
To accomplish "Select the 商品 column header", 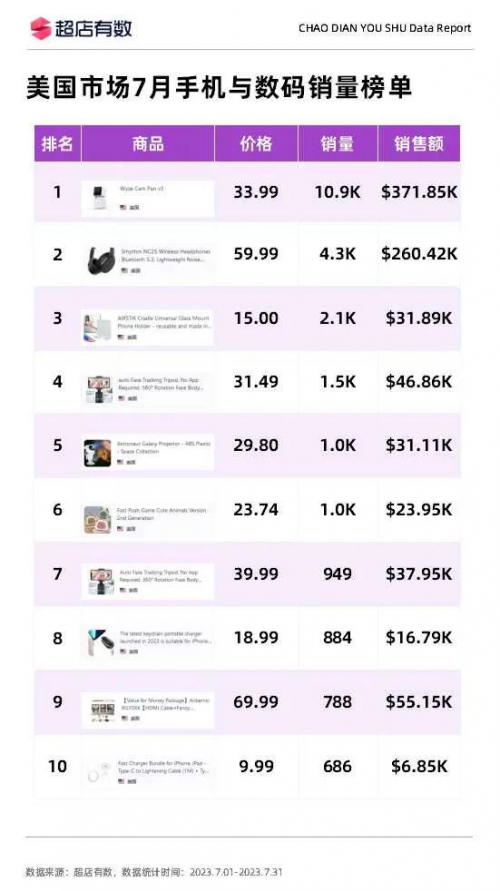I will pos(148,144).
